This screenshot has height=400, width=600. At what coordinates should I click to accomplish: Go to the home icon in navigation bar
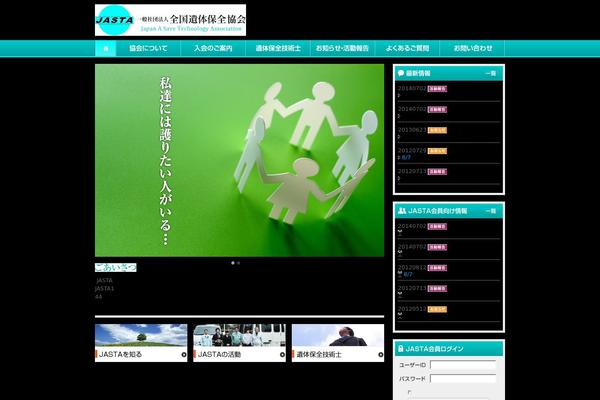pos(106,49)
